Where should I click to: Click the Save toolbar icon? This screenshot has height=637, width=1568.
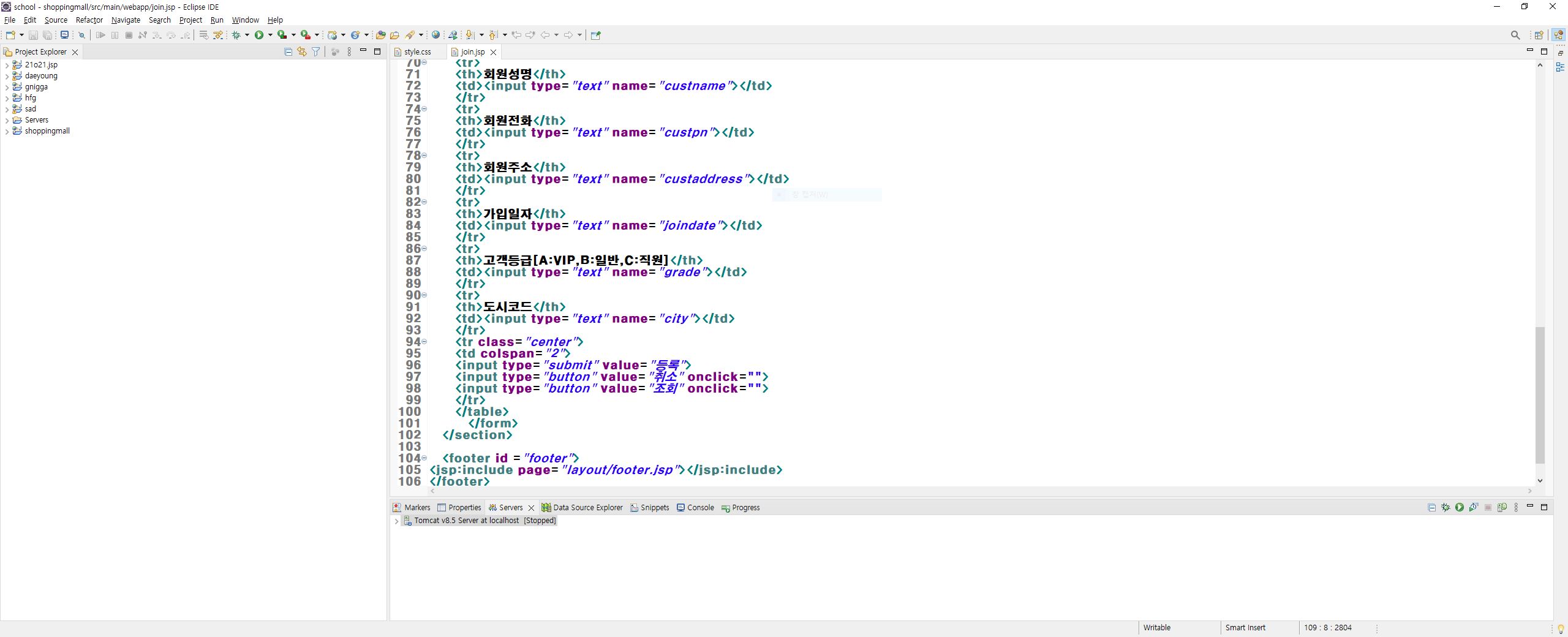click(34, 35)
